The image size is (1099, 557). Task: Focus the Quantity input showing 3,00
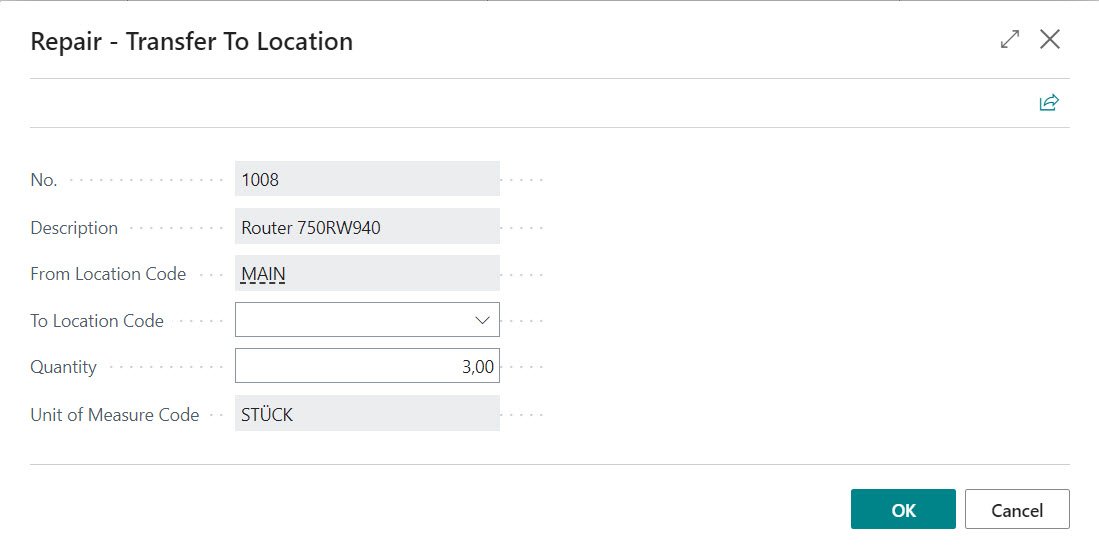click(x=367, y=366)
